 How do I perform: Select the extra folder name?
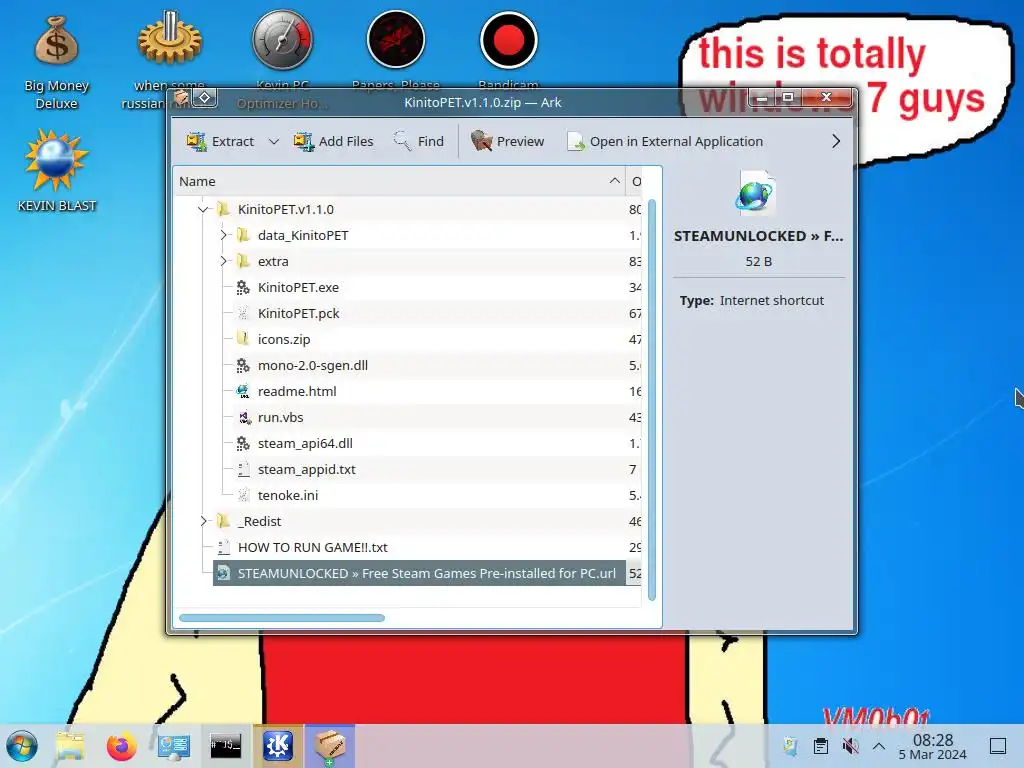pos(273,261)
